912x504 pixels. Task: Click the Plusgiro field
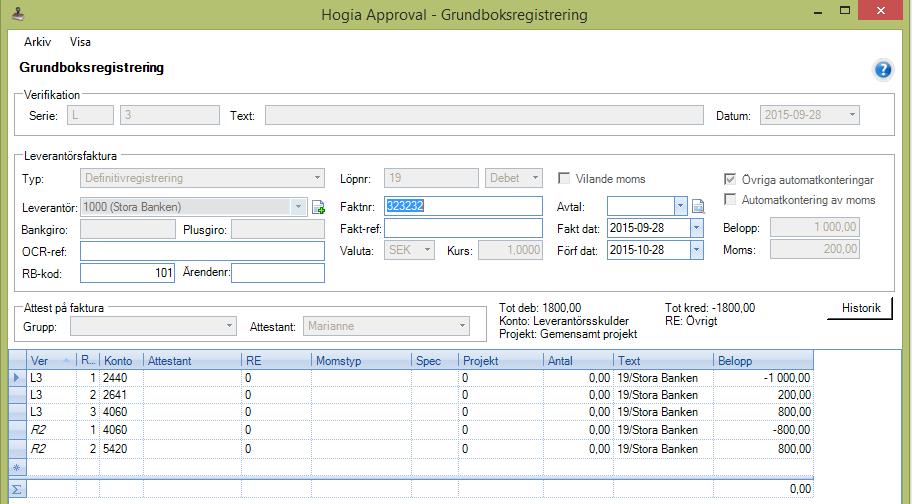tap(277, 229)
